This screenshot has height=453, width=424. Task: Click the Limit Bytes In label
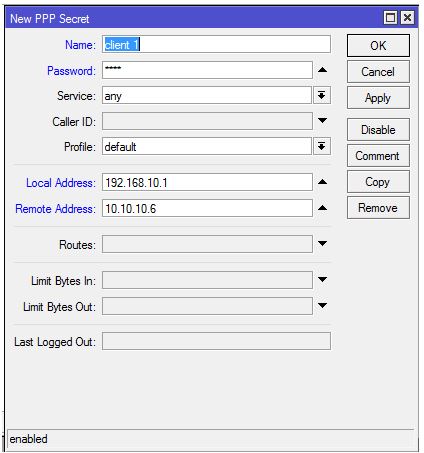pyautogui.click(x=63, y=281)
